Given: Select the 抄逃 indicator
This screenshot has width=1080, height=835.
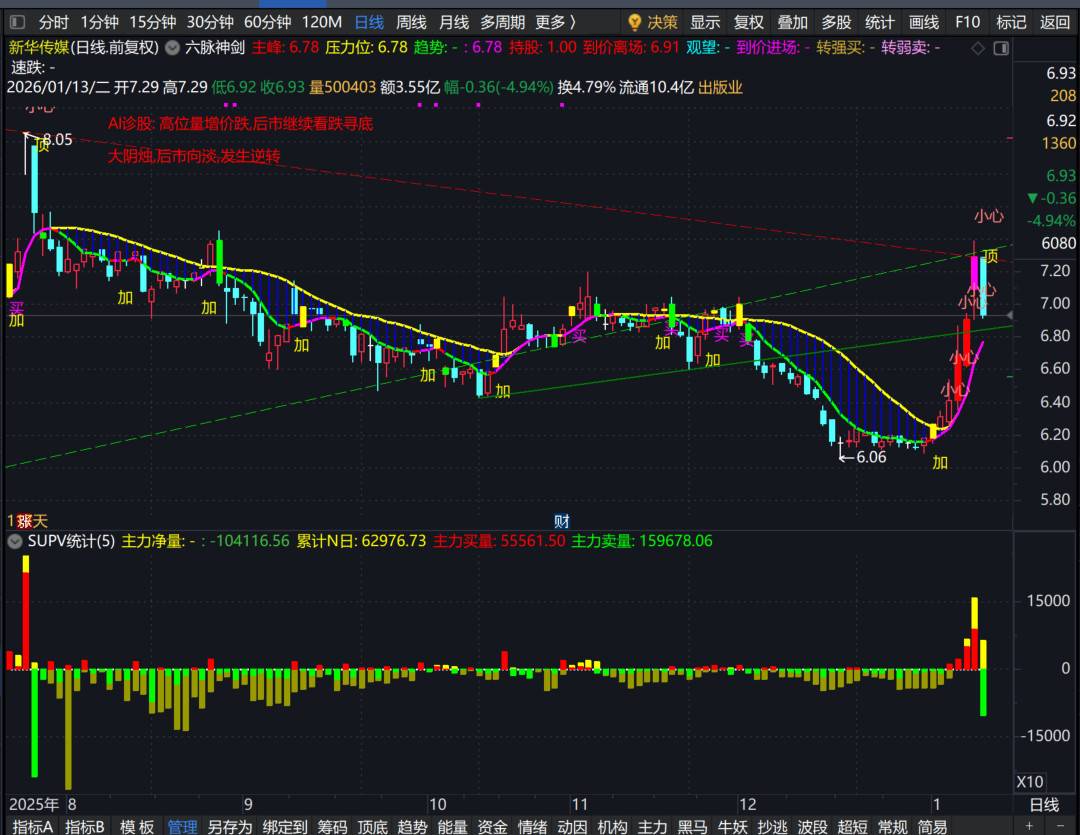Looking at the screenshot, I should pyautogui.click(x=772, y=827).
